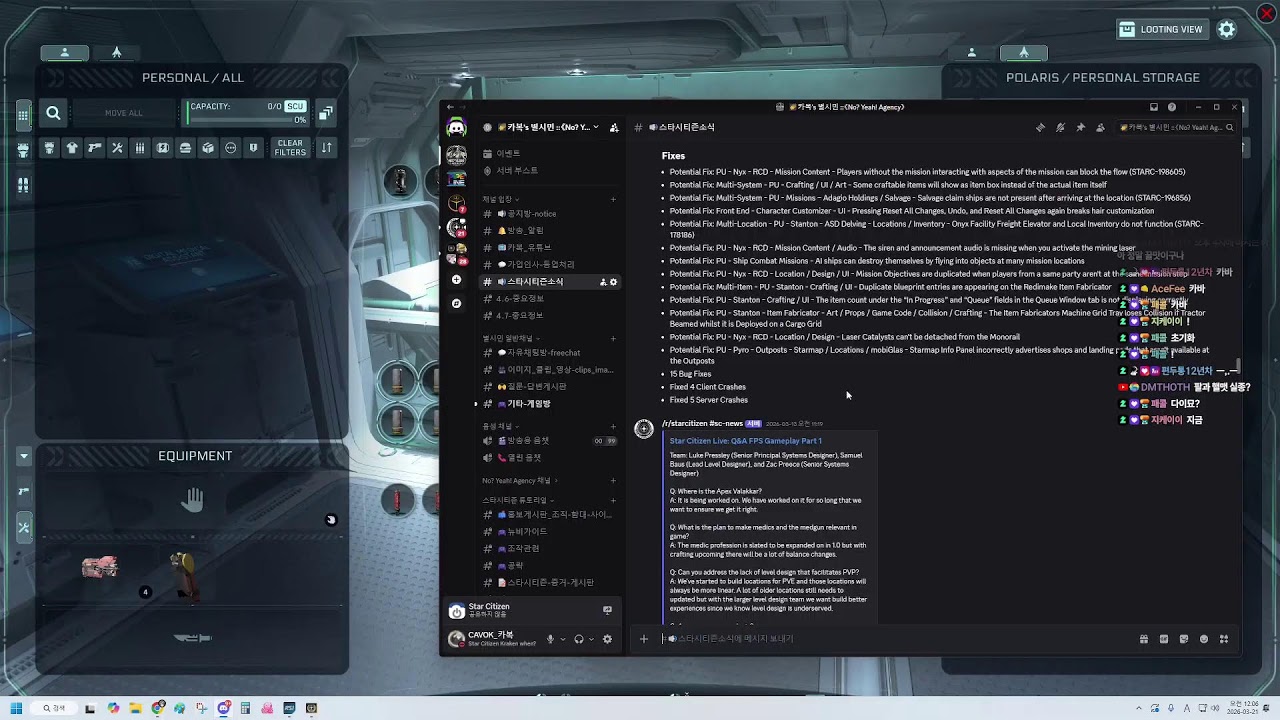Select the Polaris ship tab icon
This screenshot has width=1280, height=720.
1024,52
